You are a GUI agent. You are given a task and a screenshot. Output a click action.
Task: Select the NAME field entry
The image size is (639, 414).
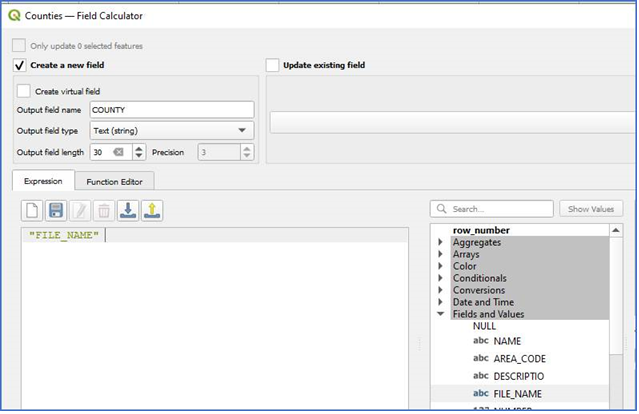507,341
